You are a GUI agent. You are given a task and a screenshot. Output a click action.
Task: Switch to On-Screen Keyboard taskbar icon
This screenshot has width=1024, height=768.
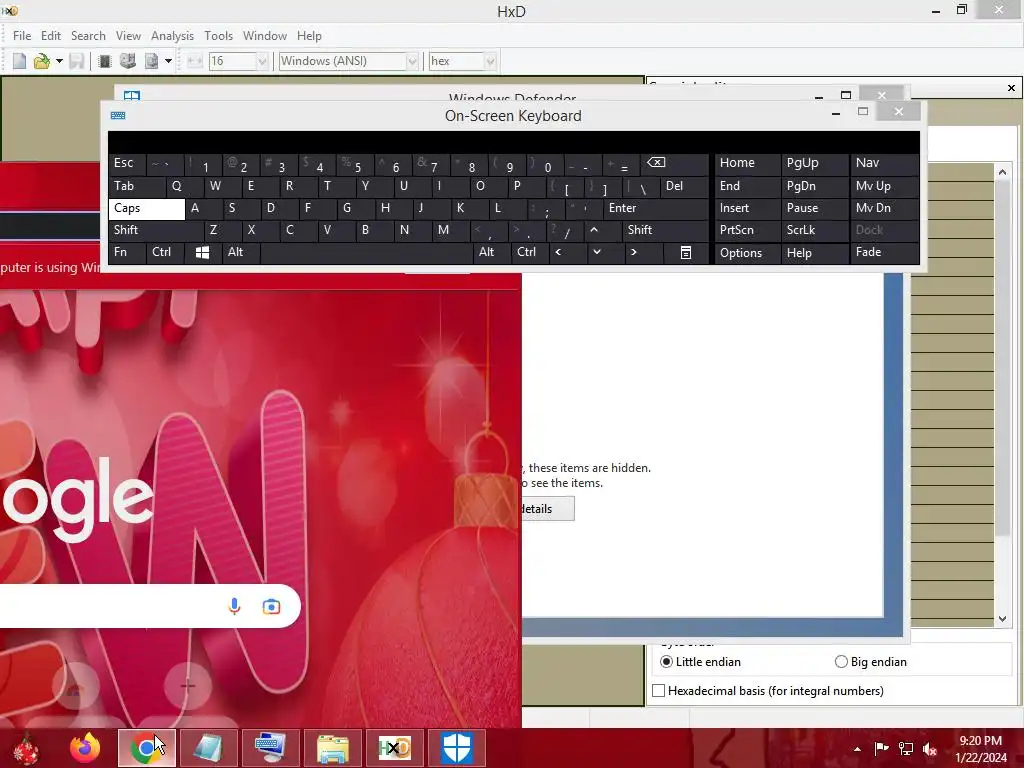coord(271,748)
